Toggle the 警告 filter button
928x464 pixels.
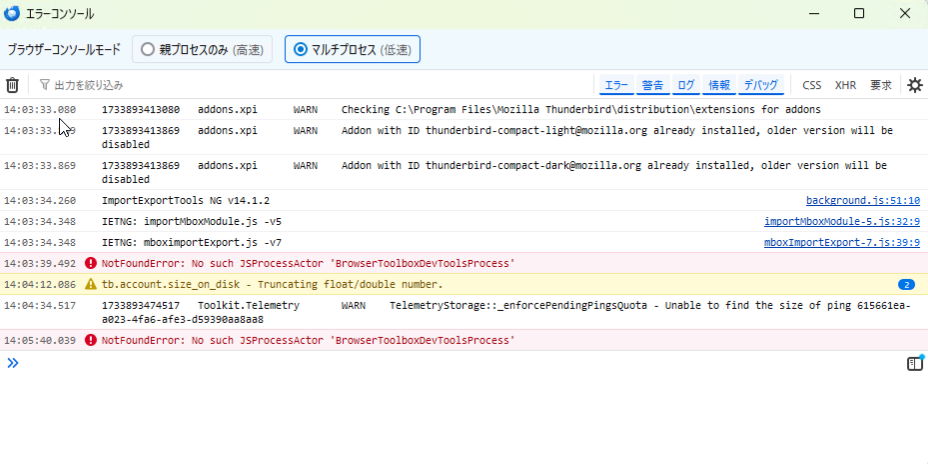click(x=652, y=85)
